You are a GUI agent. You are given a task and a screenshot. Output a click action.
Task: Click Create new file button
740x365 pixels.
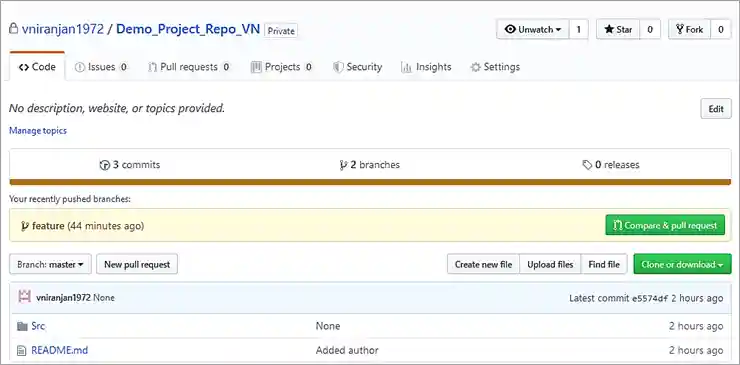click(483, 264)
